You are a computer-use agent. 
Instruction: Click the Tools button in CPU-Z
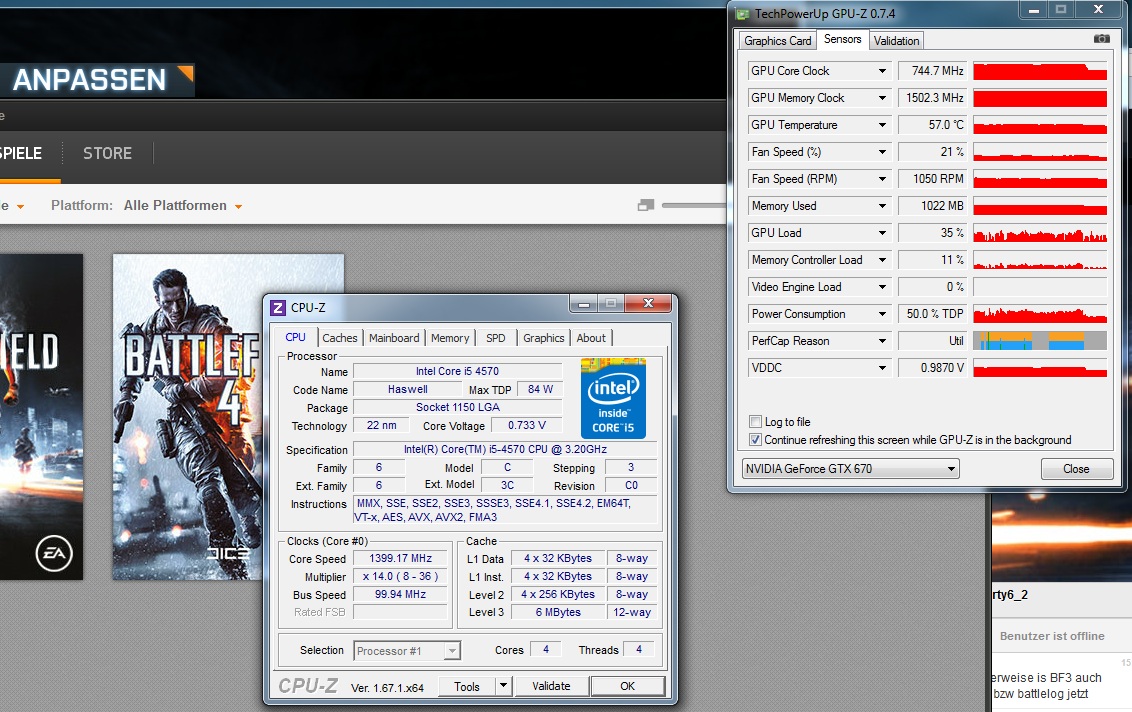tap(467, 686)
